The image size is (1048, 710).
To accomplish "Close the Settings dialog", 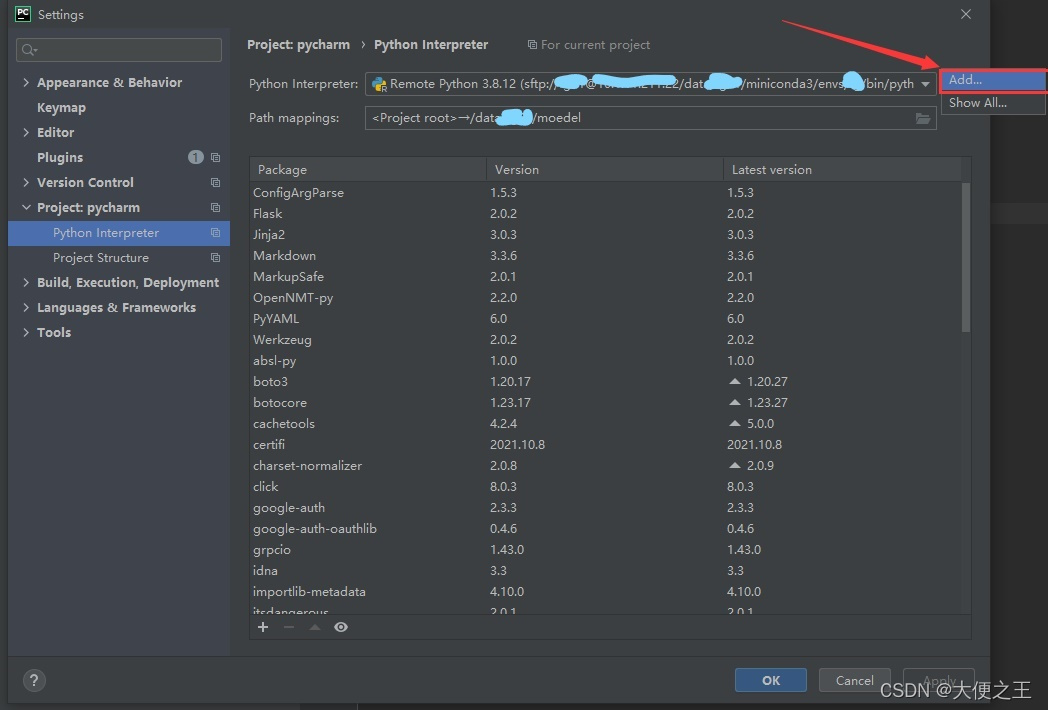I will (966, 14).
